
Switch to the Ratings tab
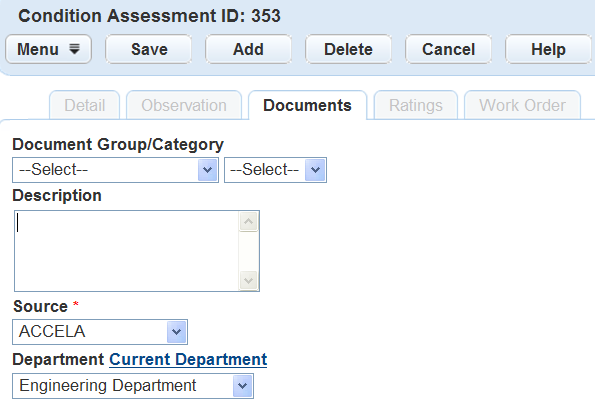(416, 105)
